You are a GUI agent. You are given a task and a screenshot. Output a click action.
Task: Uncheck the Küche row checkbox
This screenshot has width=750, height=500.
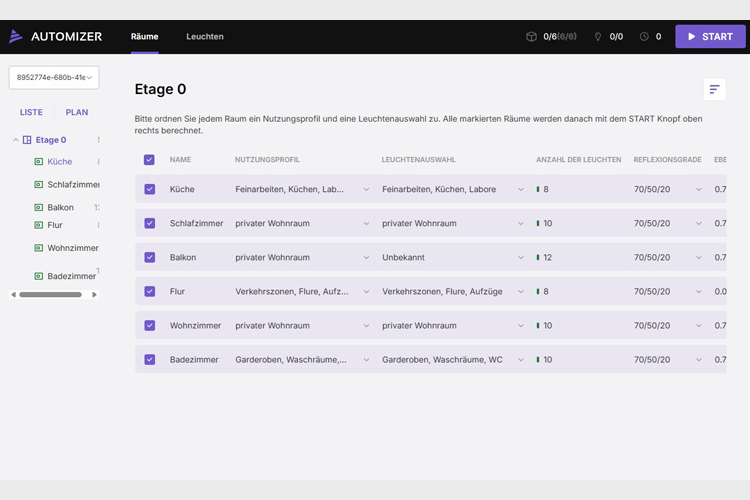tap(150, 189)
